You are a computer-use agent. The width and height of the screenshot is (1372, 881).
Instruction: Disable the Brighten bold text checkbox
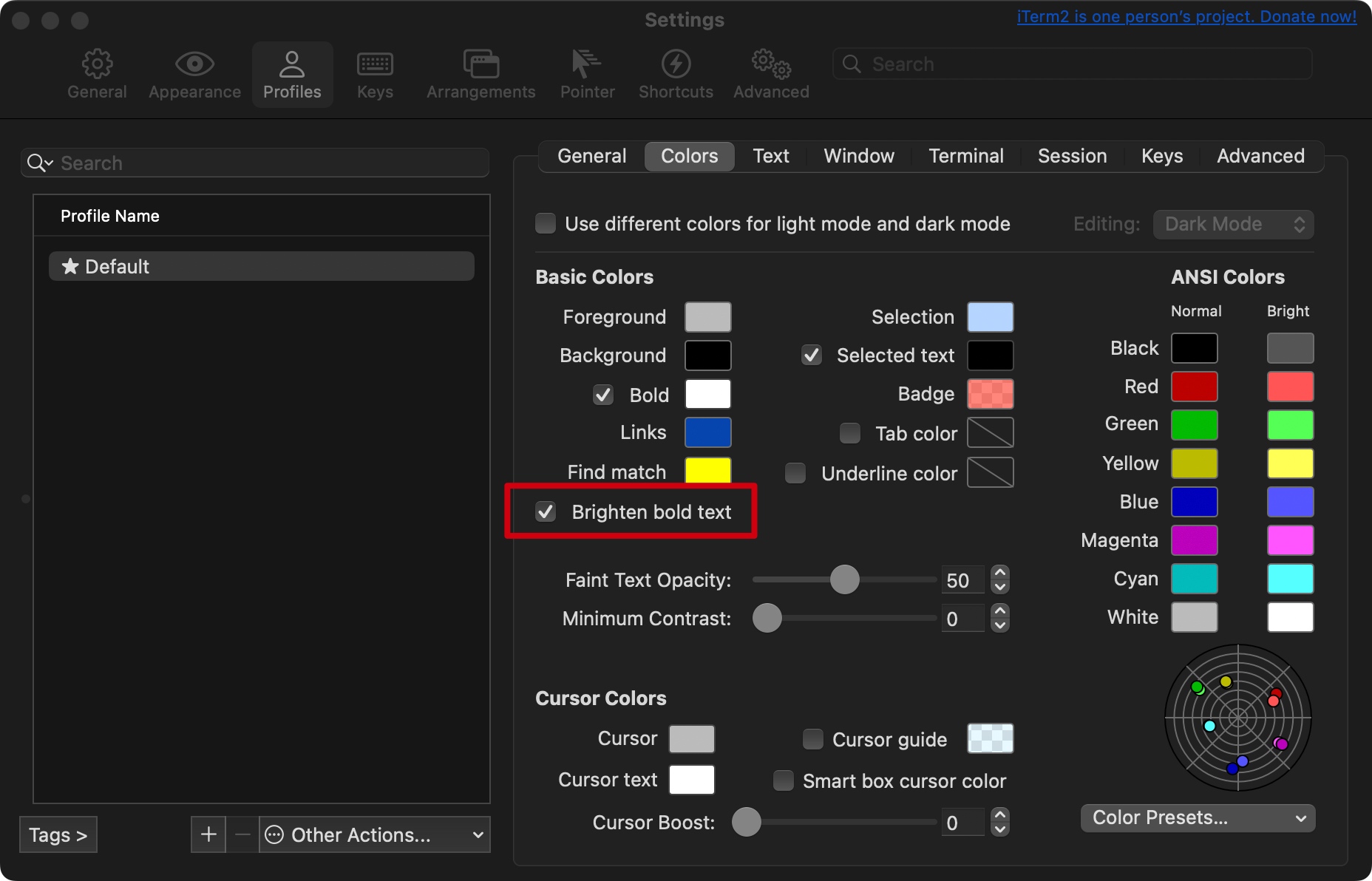546,511
